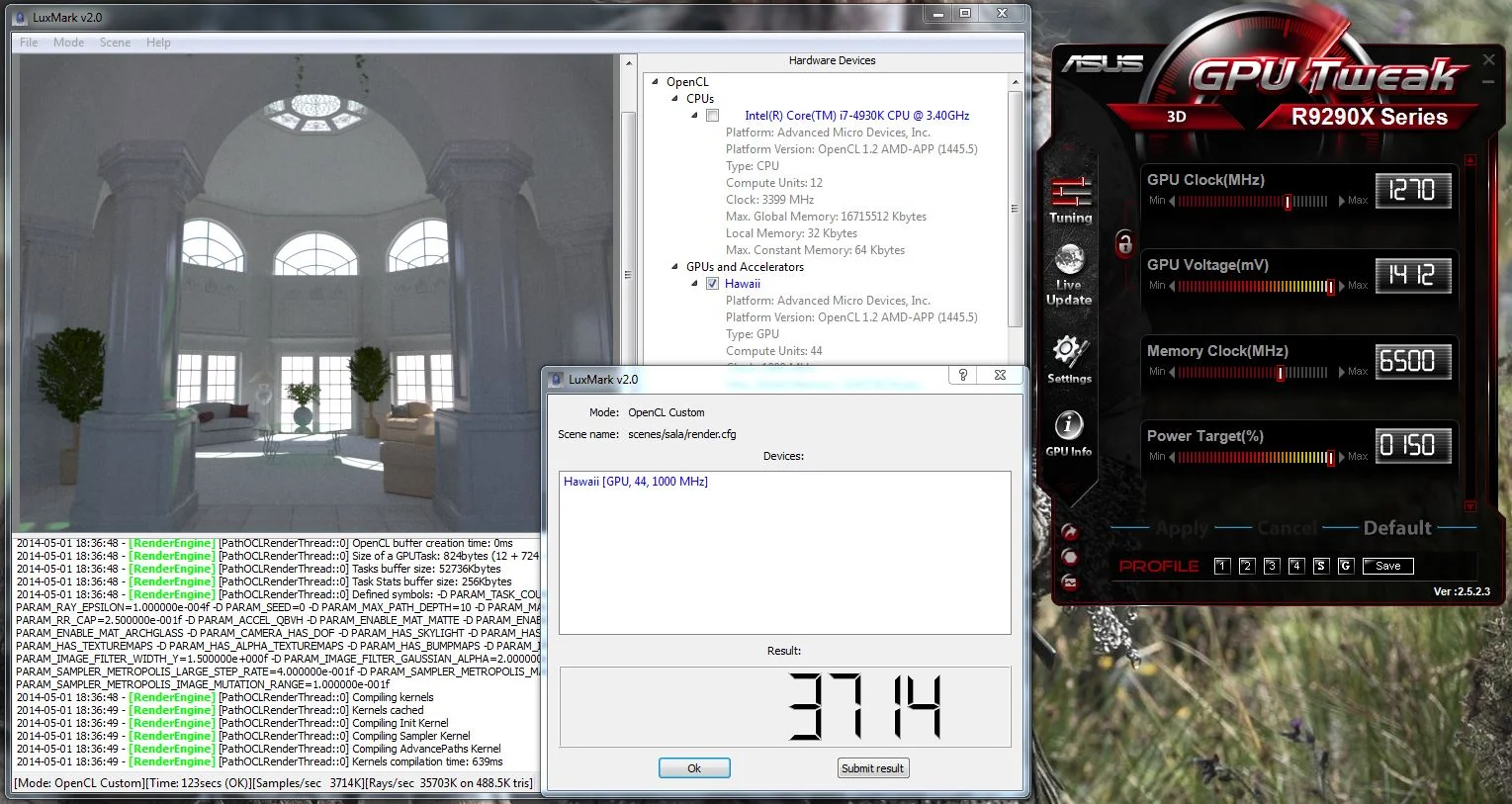Open Live Update in GPU Tweak
Screen dimensions: 1512x804
click(x=1069, y=276)
